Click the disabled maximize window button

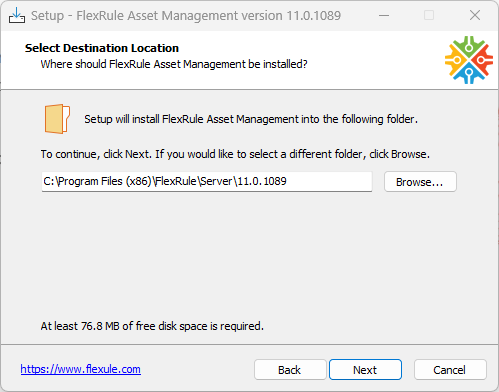tap(429, 15)
